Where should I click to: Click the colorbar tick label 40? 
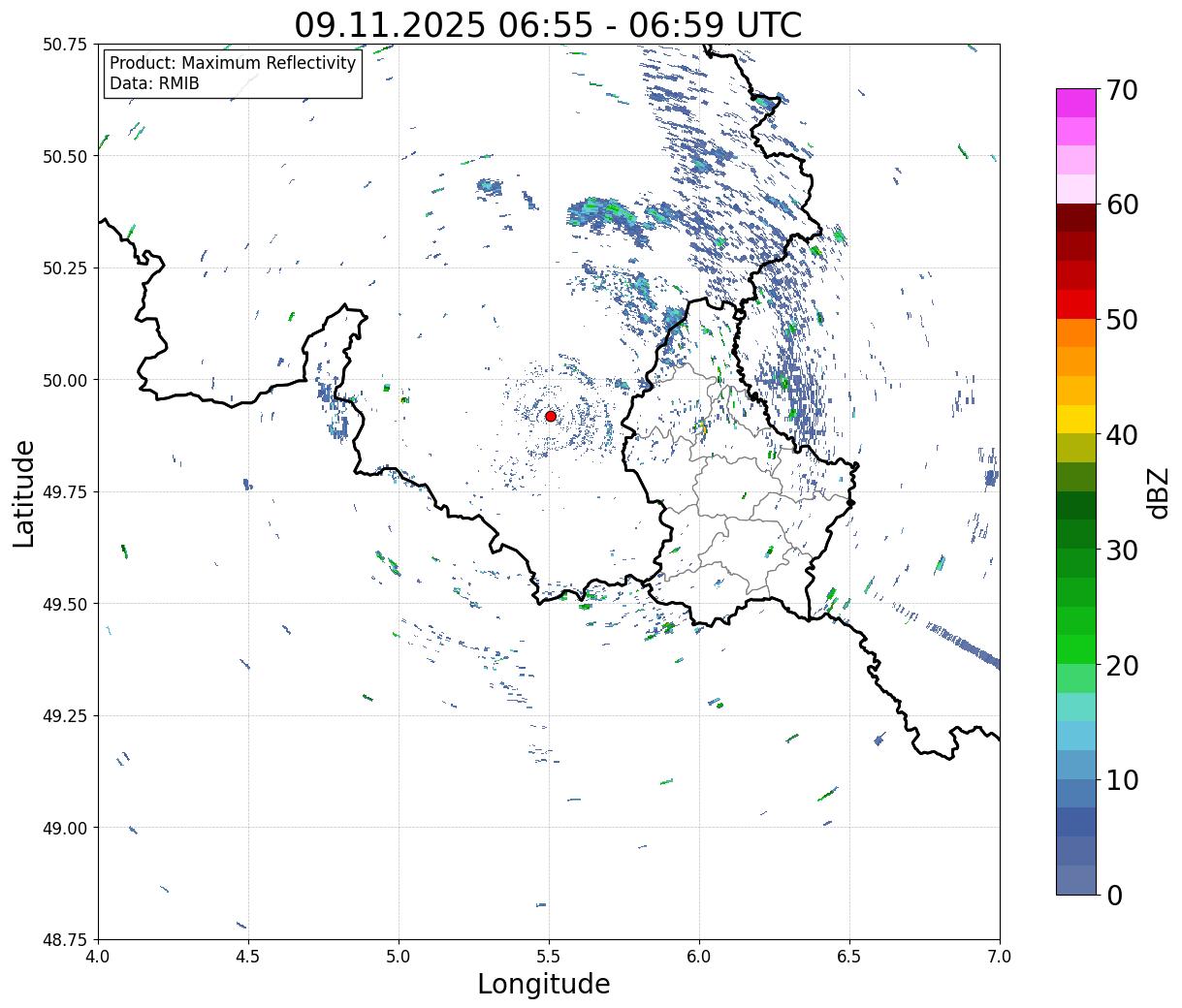[1122, 434]
